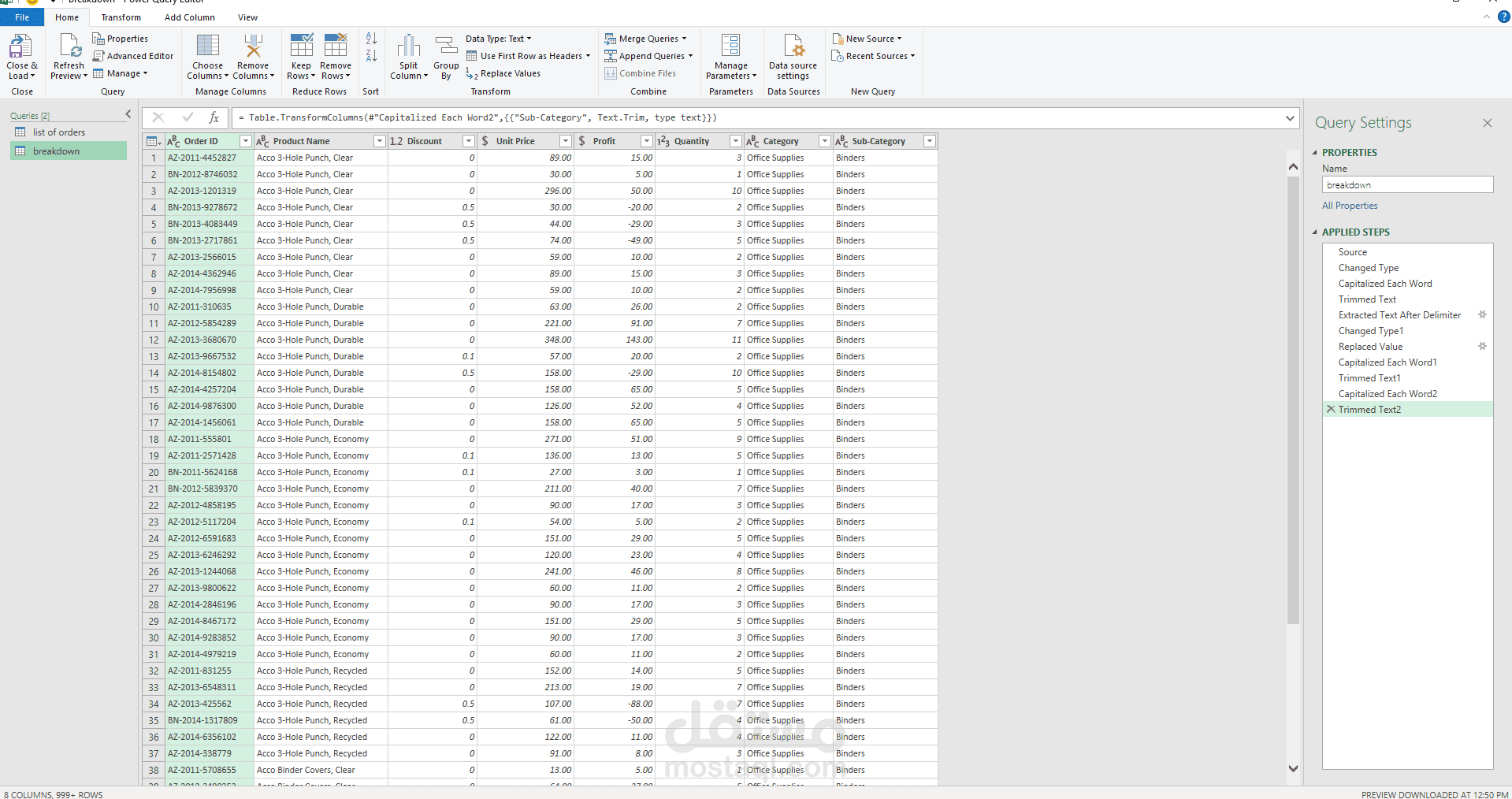
Task: Collapse the ribbon with the caret
Action: 1487,17
